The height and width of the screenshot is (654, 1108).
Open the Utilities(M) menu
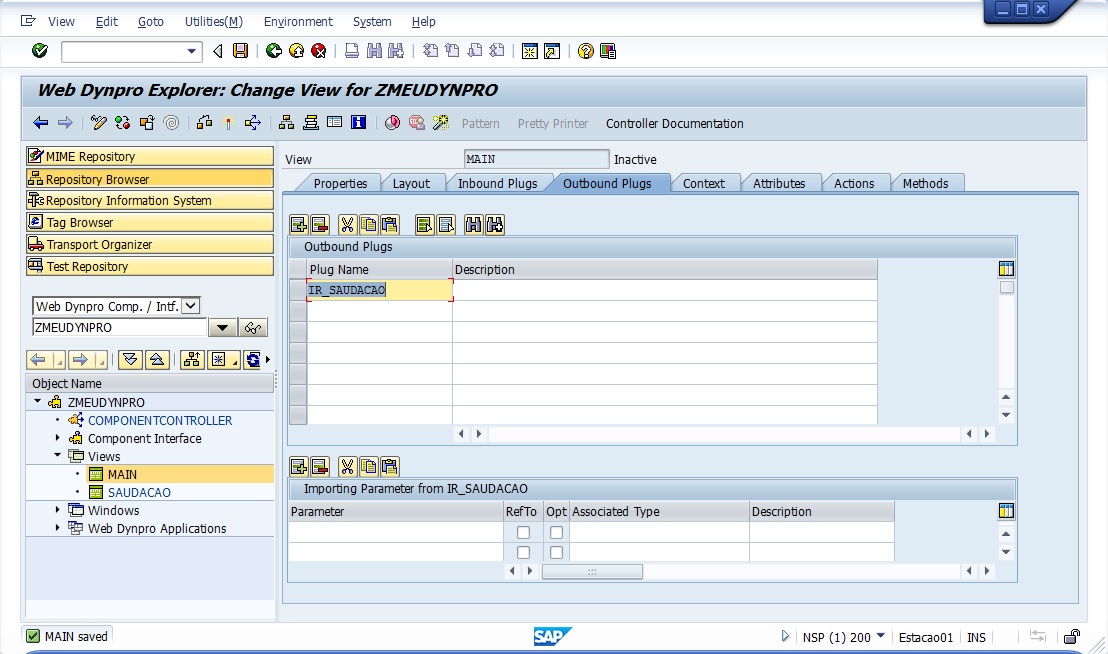coord(213,21)
